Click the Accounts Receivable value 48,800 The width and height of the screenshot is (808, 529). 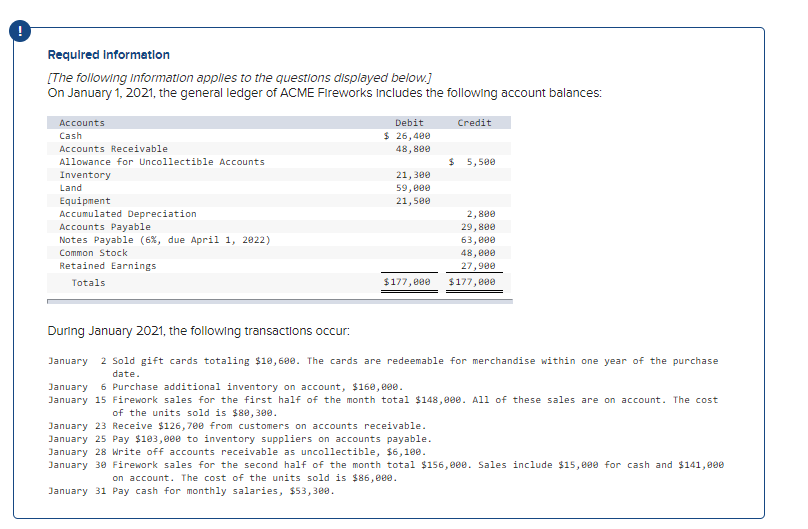coord(413,148)
